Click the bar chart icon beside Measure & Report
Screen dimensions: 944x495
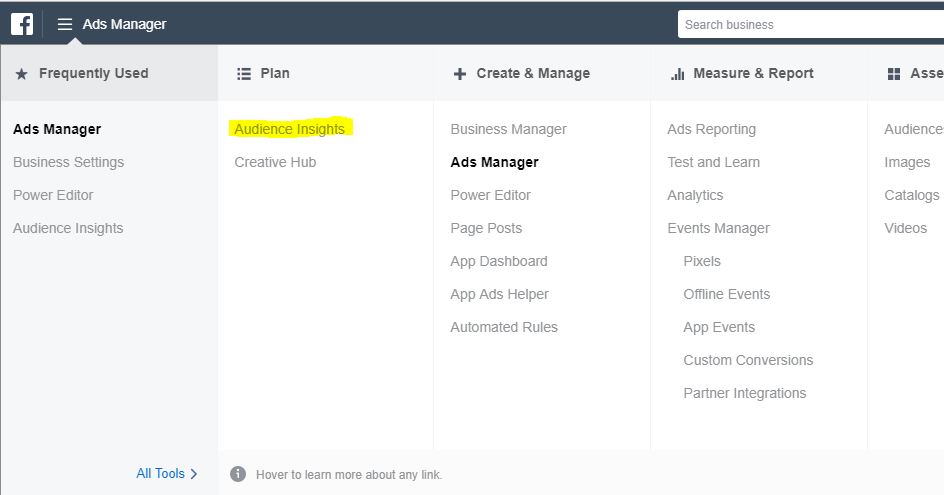(x=678, y=73)
